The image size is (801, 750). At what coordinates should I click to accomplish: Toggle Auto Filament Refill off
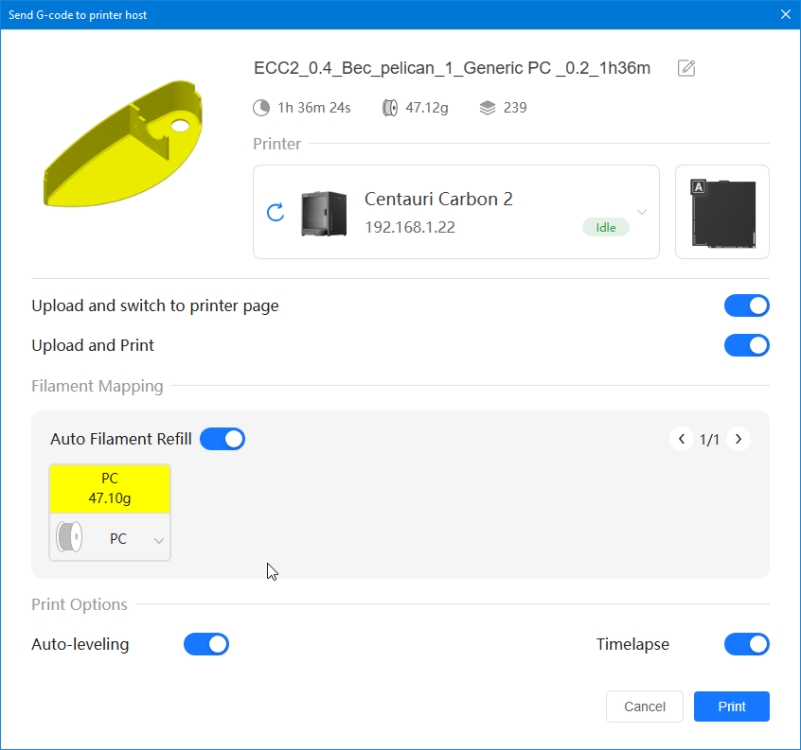(222, 439)
